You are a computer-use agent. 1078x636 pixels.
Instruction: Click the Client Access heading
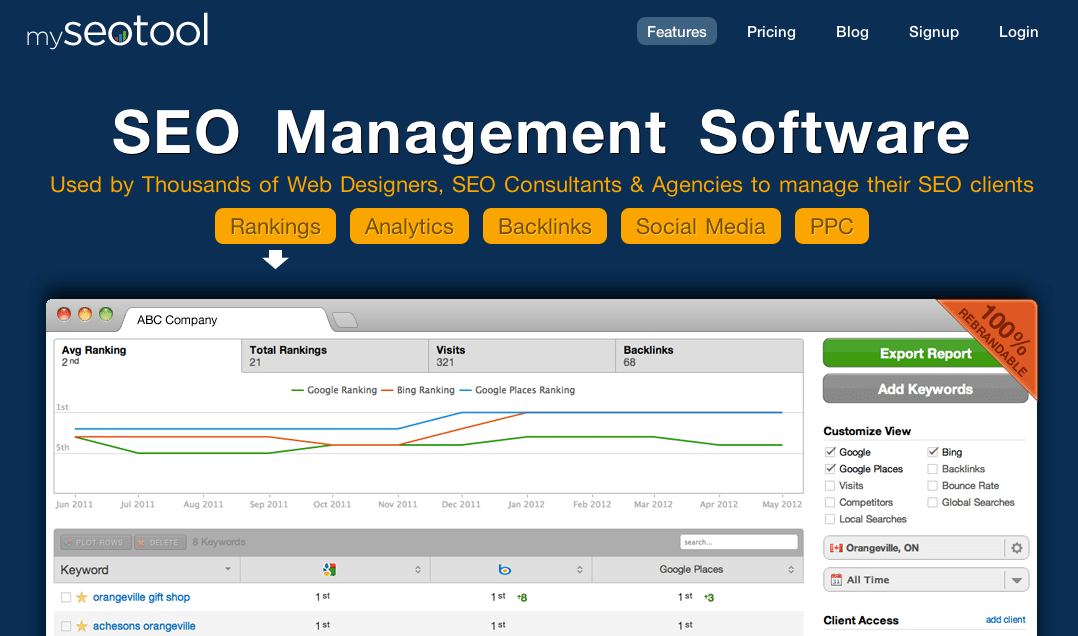(x=861, y=620)
